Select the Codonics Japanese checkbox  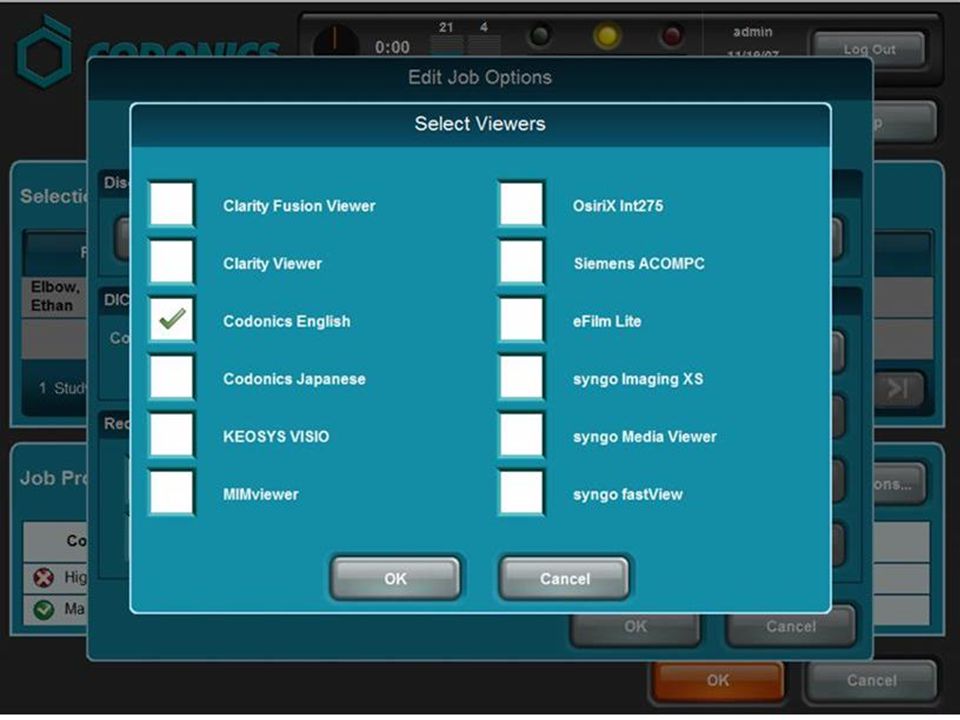(x=171, y=377)
